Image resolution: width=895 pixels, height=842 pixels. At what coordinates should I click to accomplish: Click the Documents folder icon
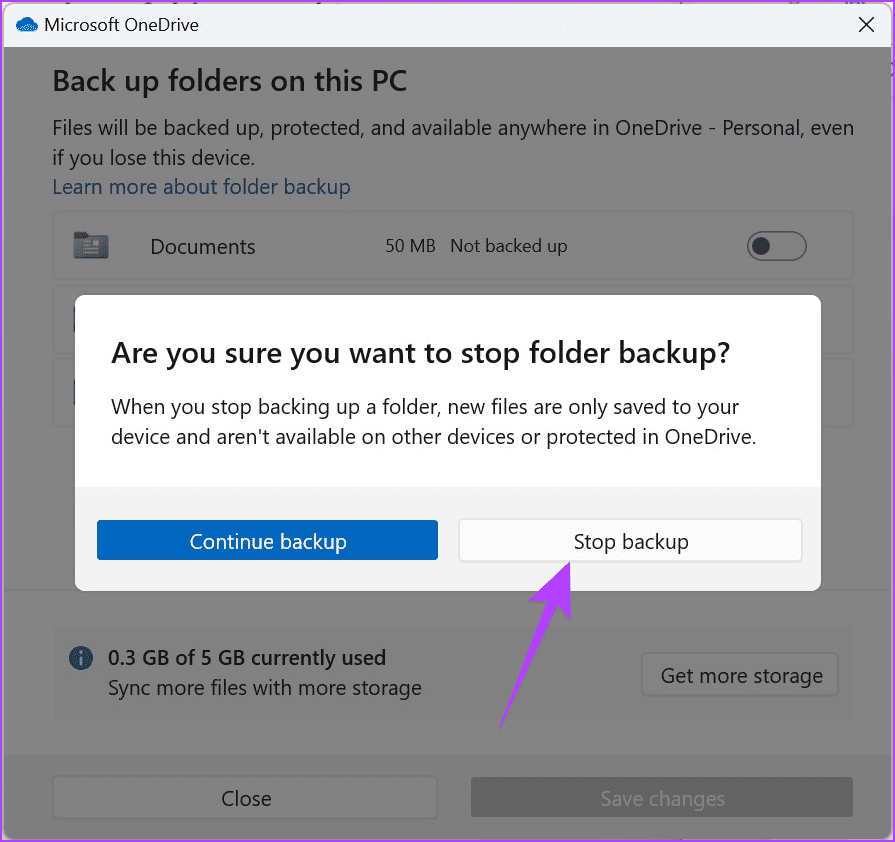[91, 246]
